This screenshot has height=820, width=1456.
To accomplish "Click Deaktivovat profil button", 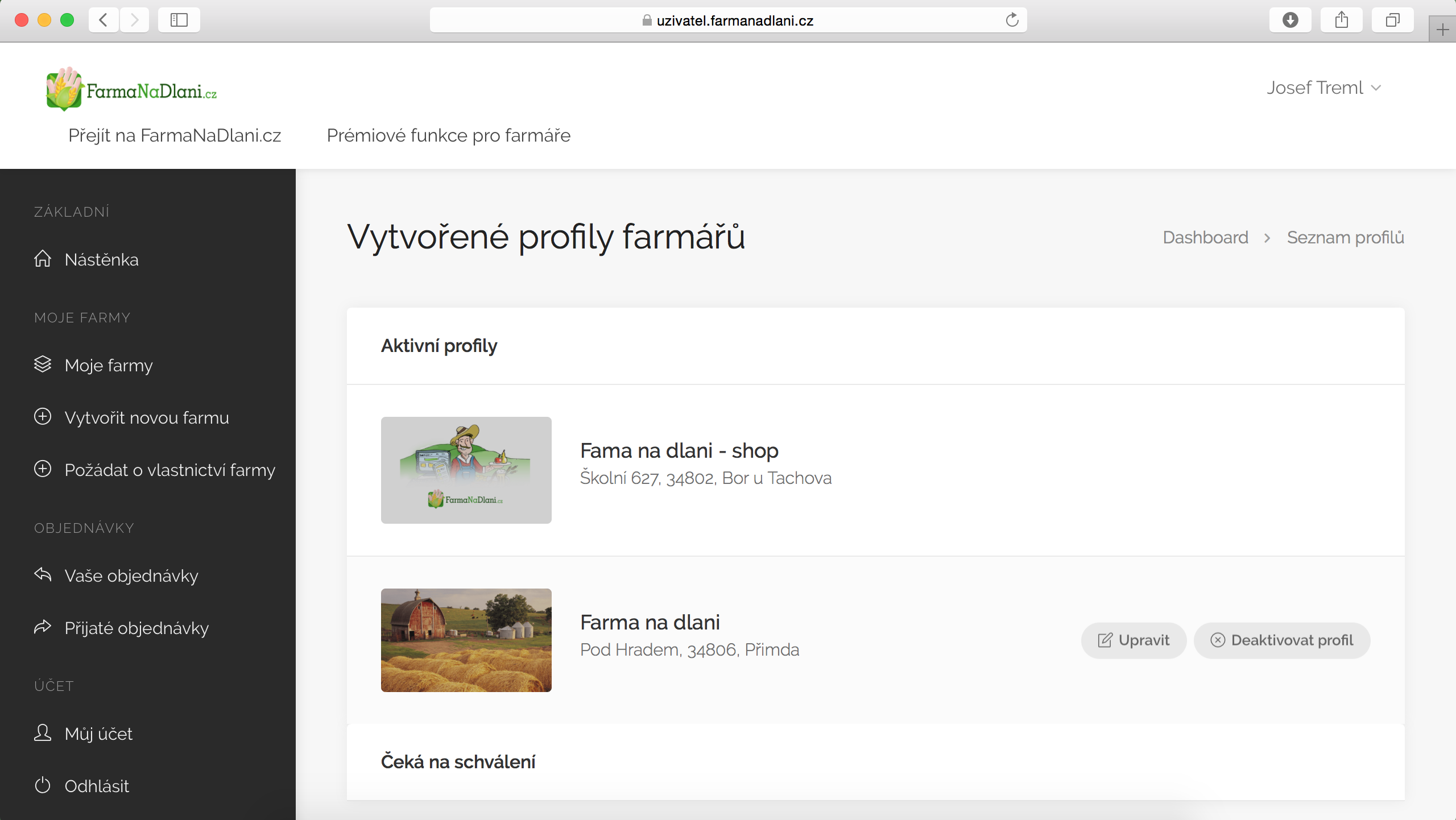I will (x=1282, y=640).
